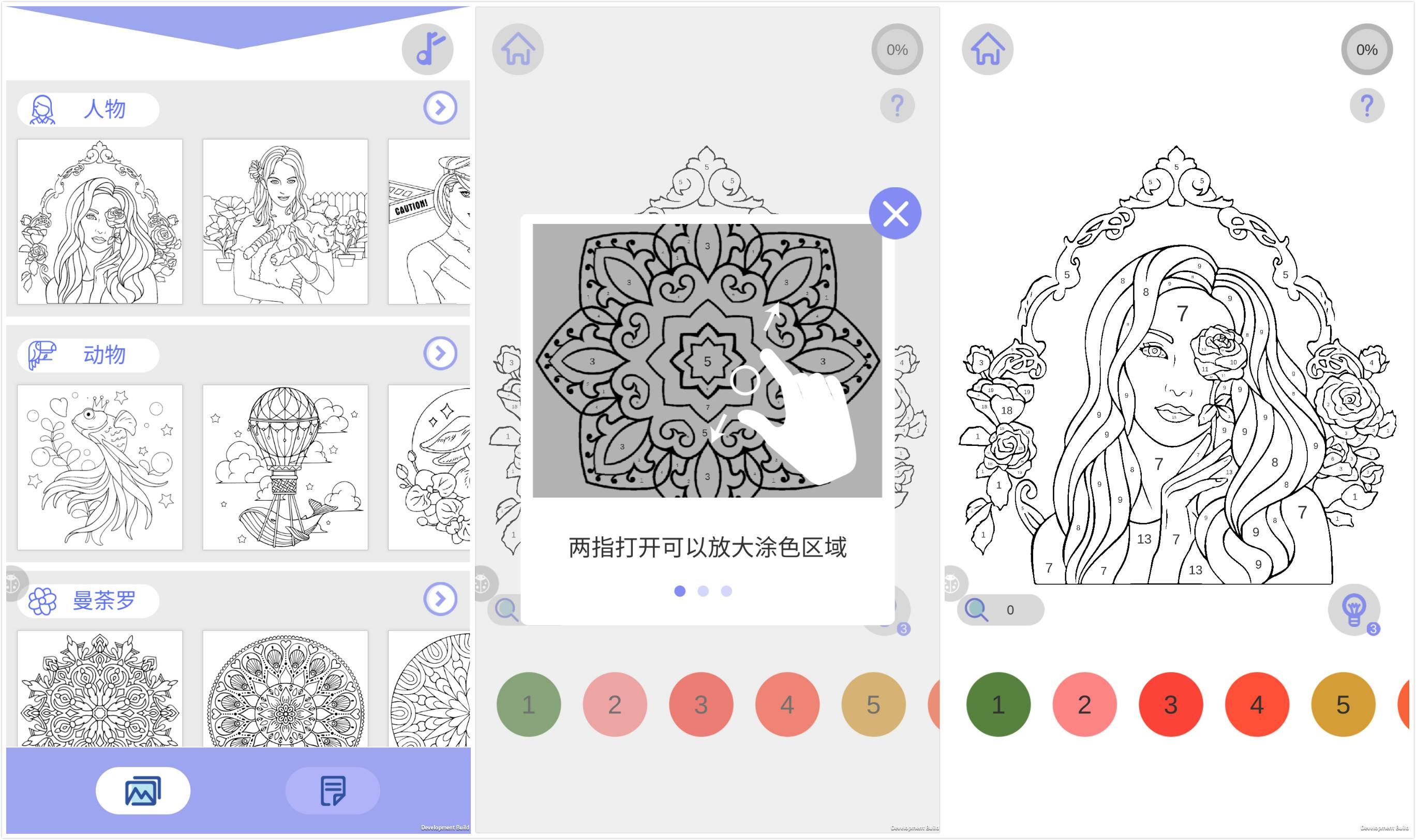Expand the 人物 category with its arrow
Image resolution: width=1416 pixels, height=840 pixels.
440,107
